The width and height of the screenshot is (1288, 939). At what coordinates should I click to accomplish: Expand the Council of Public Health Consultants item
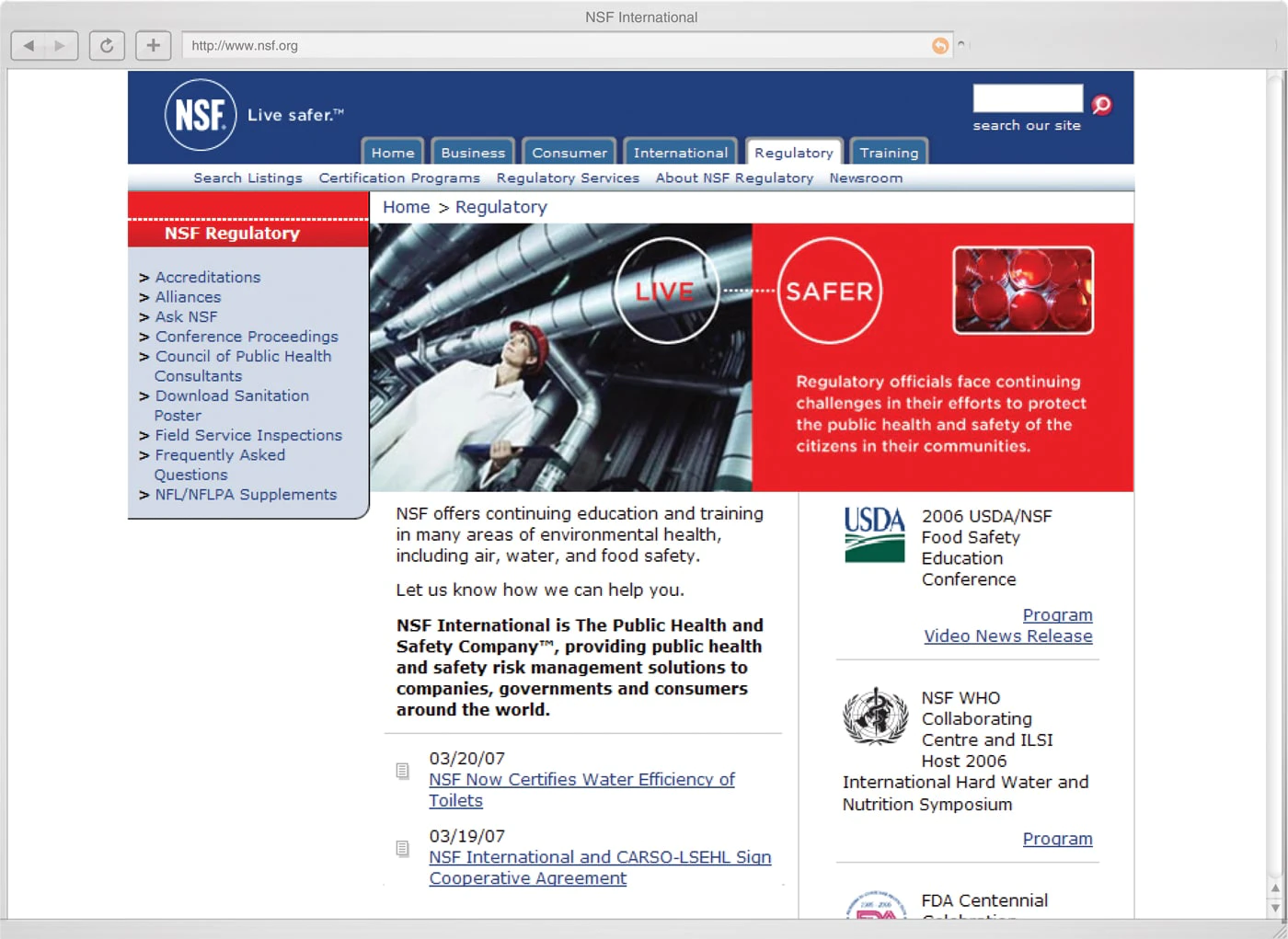(243, 356)
